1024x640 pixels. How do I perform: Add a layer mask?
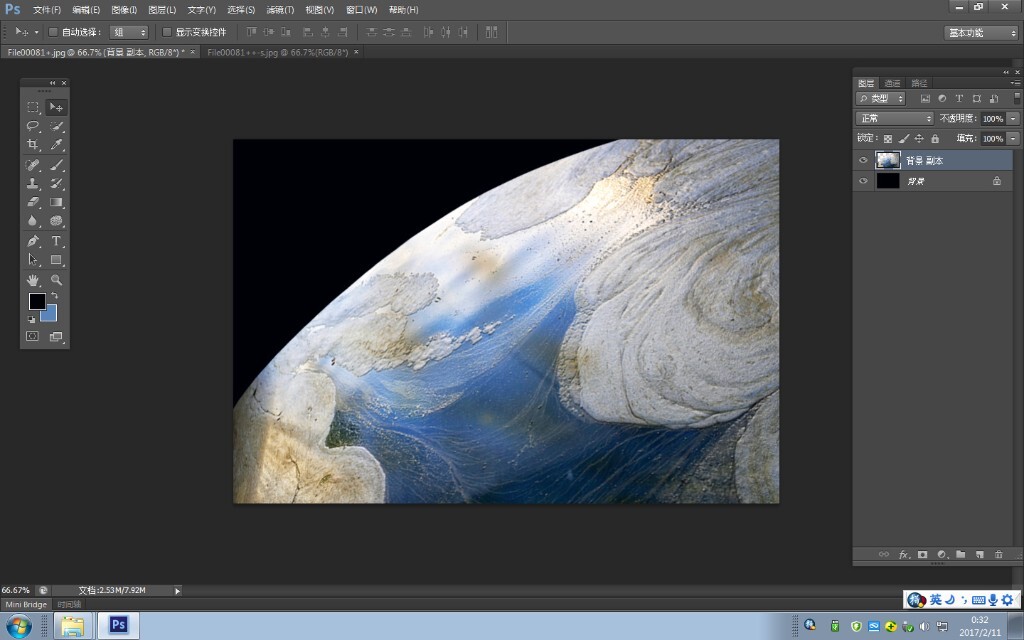tap(922, 554)
